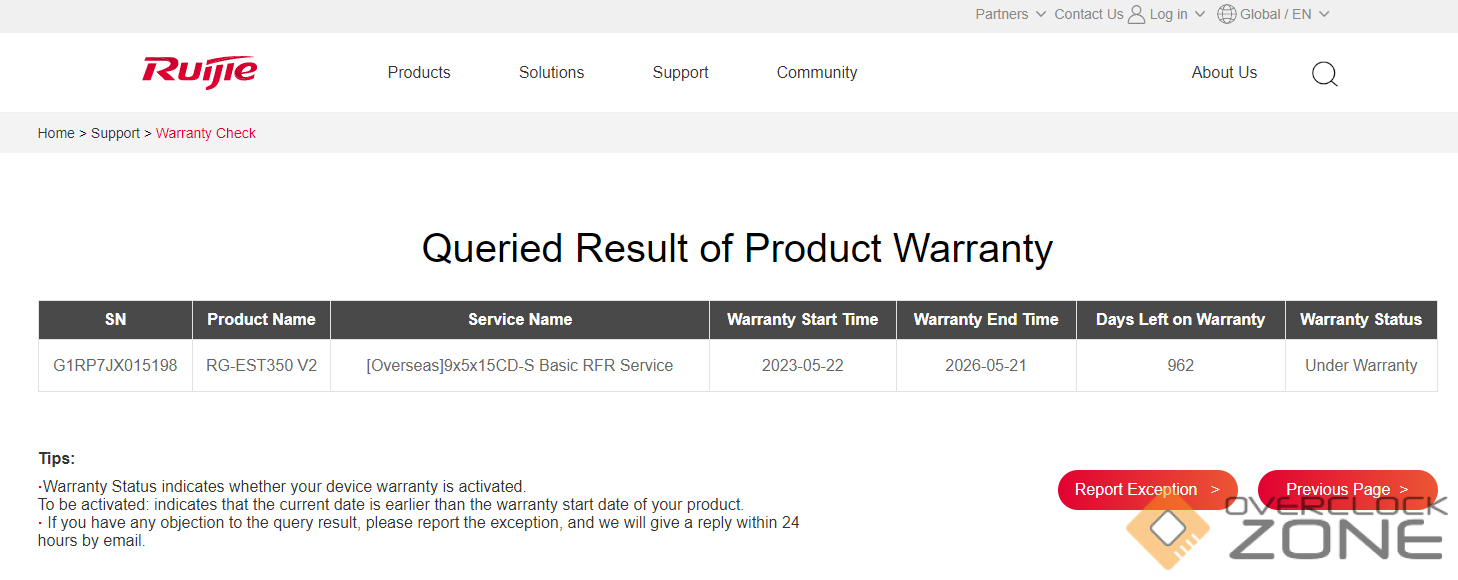Viewport: 1458px width, 580px height.
Task: Expand the Global / EN dropdown arrow
Action: point(1324,14)
